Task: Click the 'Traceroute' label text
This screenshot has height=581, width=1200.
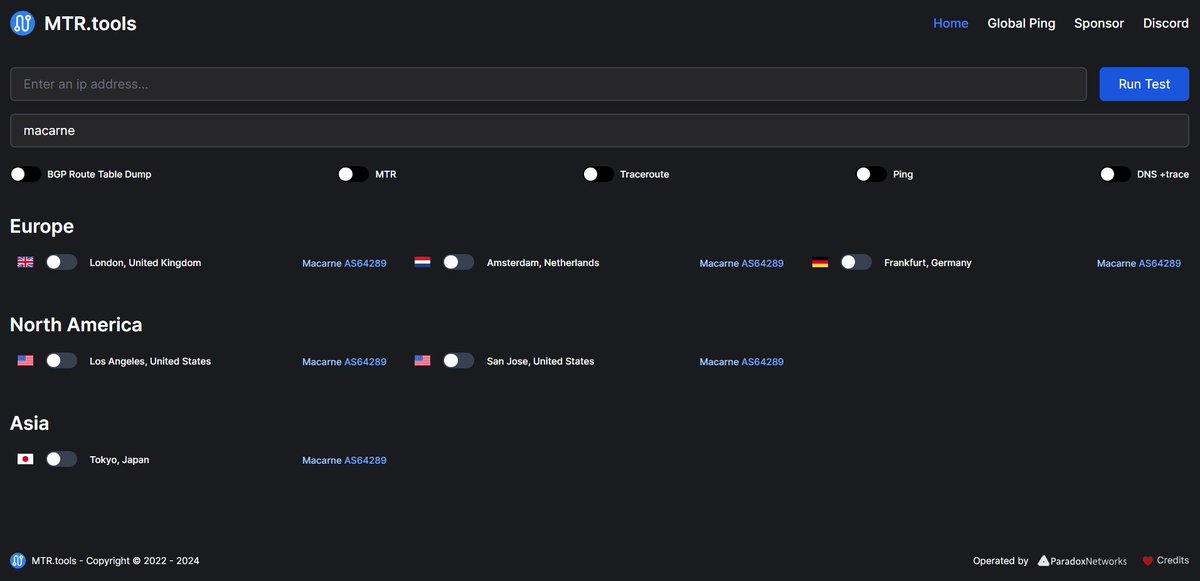Action: coord(644,174)
